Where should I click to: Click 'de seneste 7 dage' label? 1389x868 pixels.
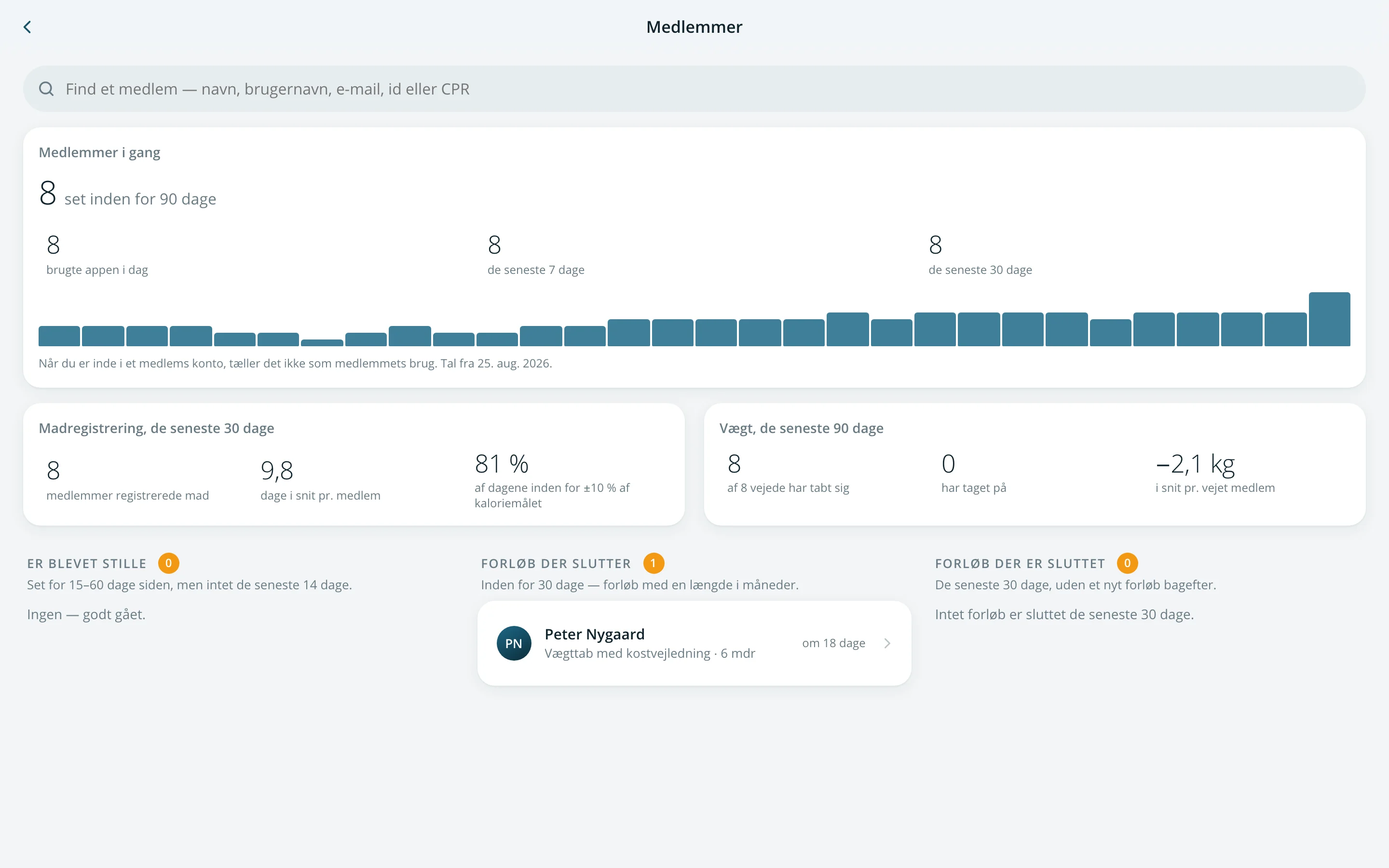click(535, 270)
